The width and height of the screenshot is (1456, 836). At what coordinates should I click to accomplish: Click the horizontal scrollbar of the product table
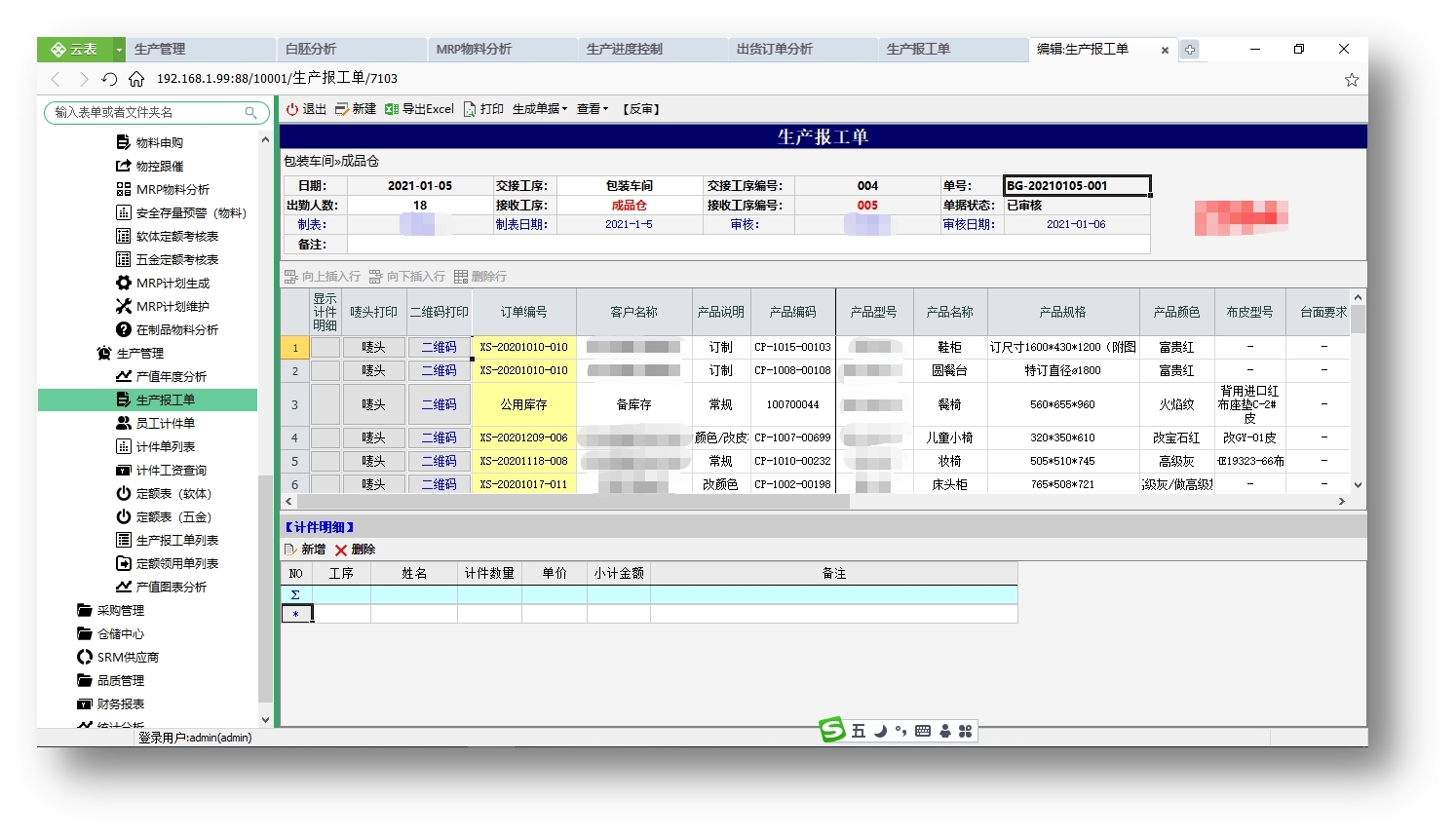573,501
